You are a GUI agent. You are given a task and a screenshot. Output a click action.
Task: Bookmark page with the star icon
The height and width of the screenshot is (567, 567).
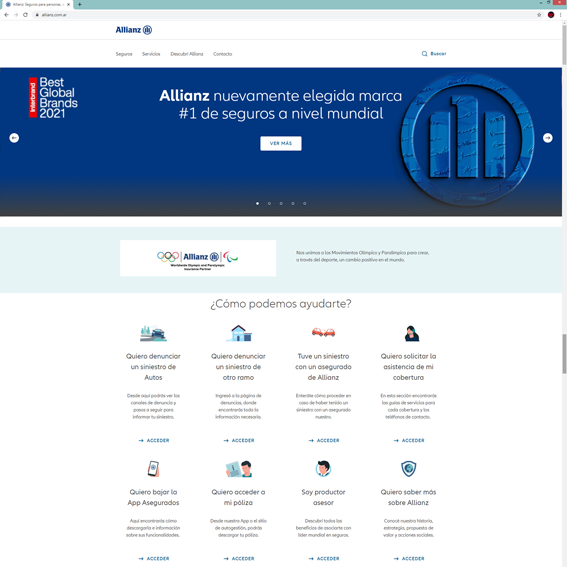click(x=539, y=15)
